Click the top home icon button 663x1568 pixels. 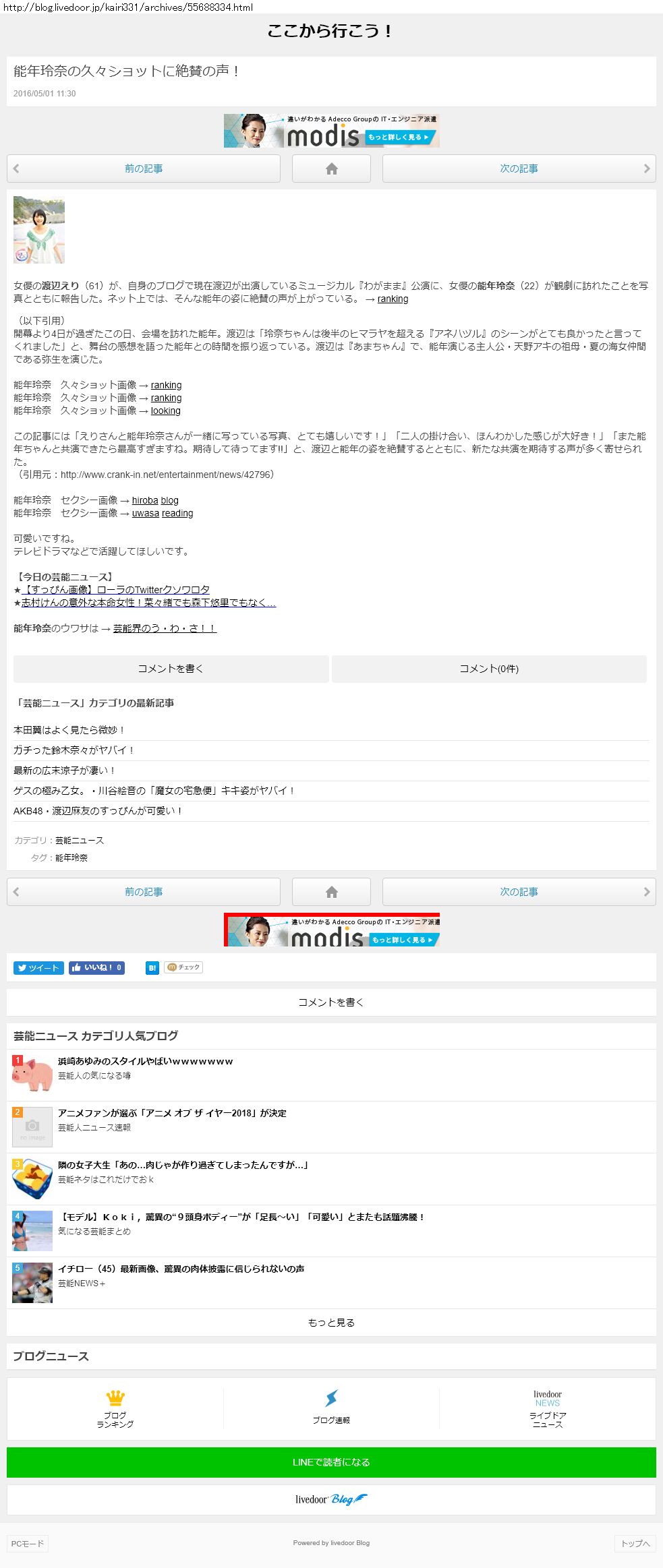(x=331, y=169)
